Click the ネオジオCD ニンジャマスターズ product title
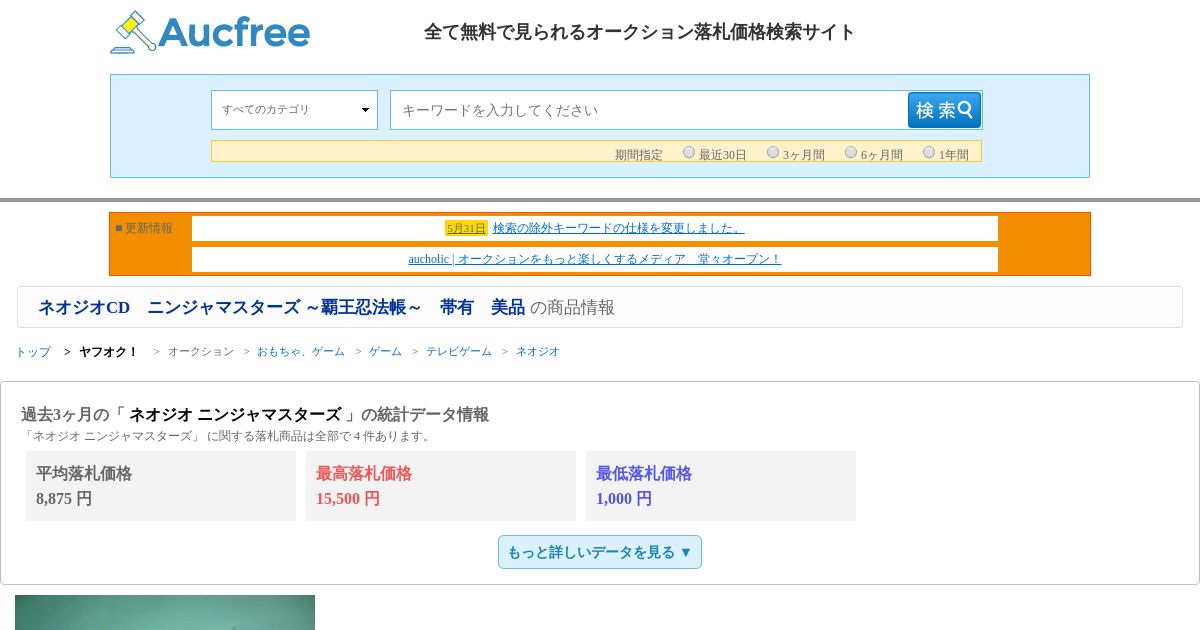 pyautogui.click(x=281, y=308)
